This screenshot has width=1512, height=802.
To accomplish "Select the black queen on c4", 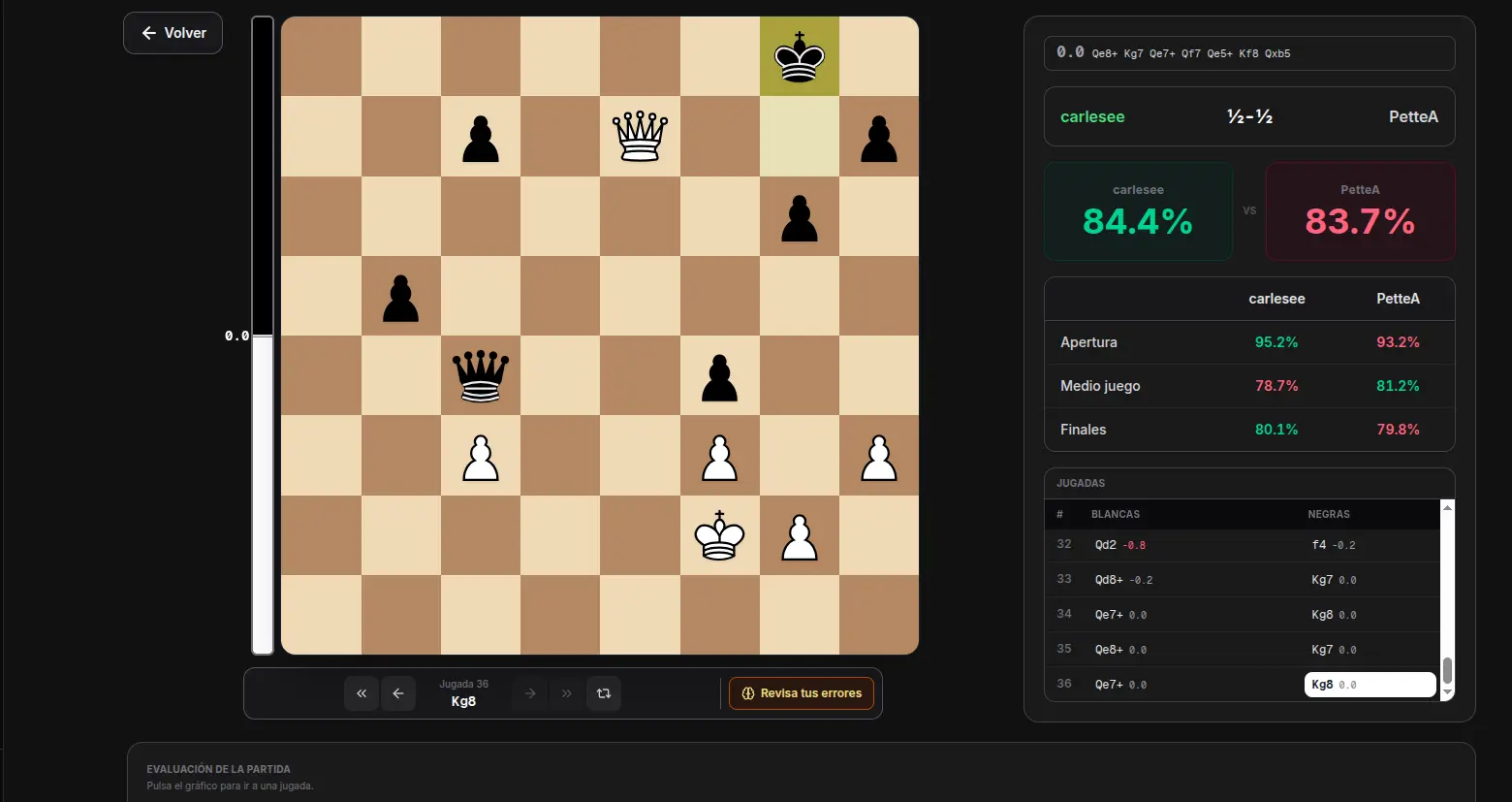I will point(481,375).
